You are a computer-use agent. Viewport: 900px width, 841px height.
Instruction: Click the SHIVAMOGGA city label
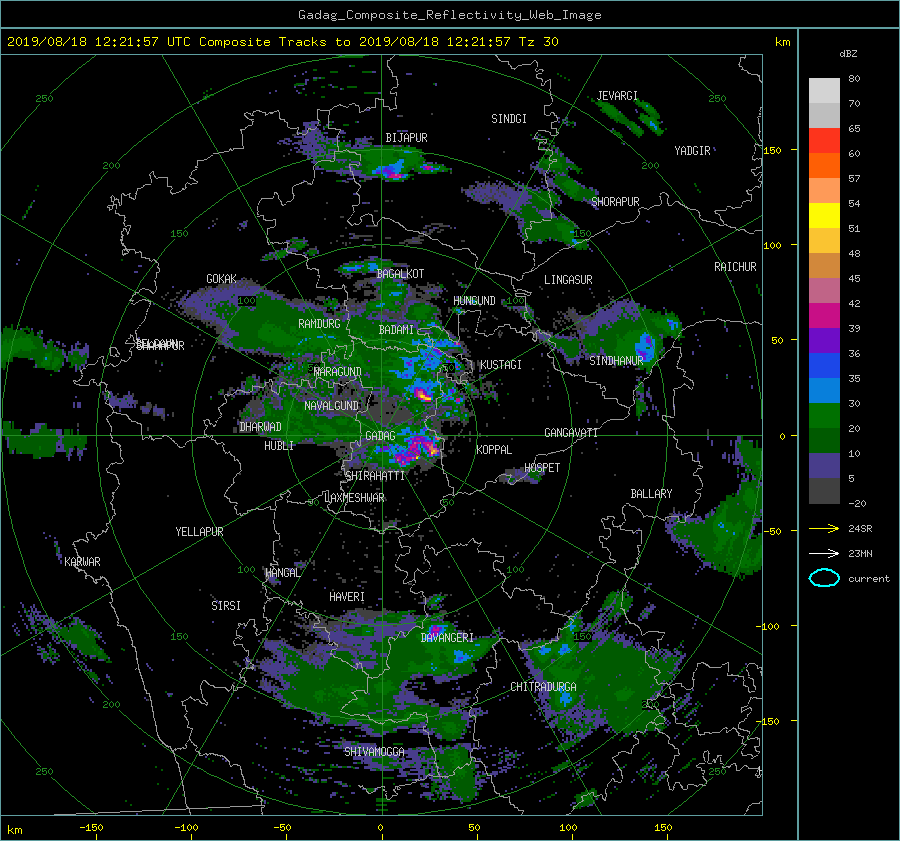pyautogui.click(x=374, y=751)
